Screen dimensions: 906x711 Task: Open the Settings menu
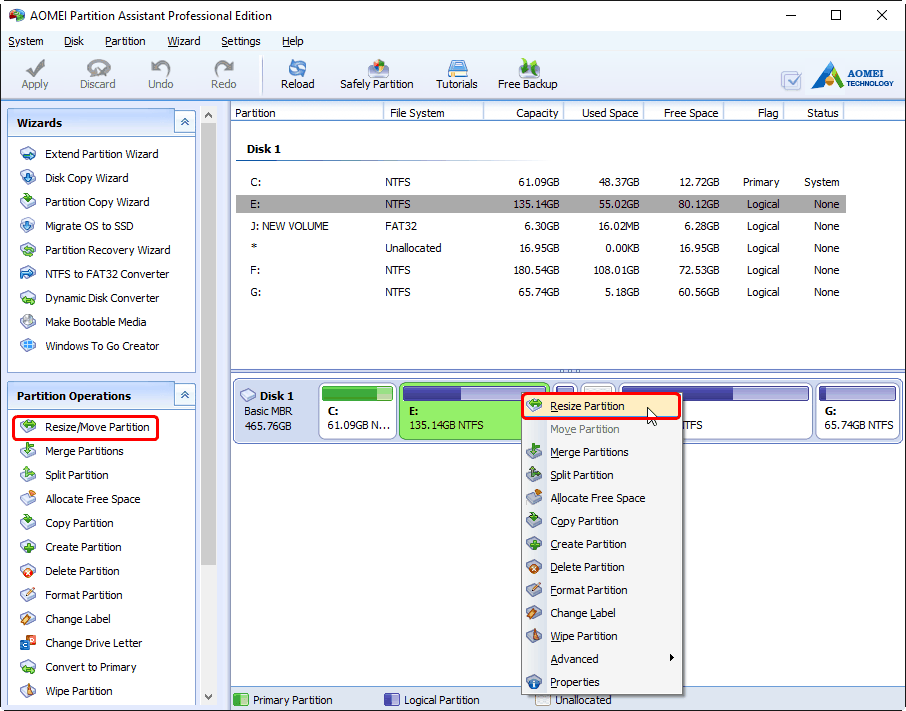coord(240,41)
